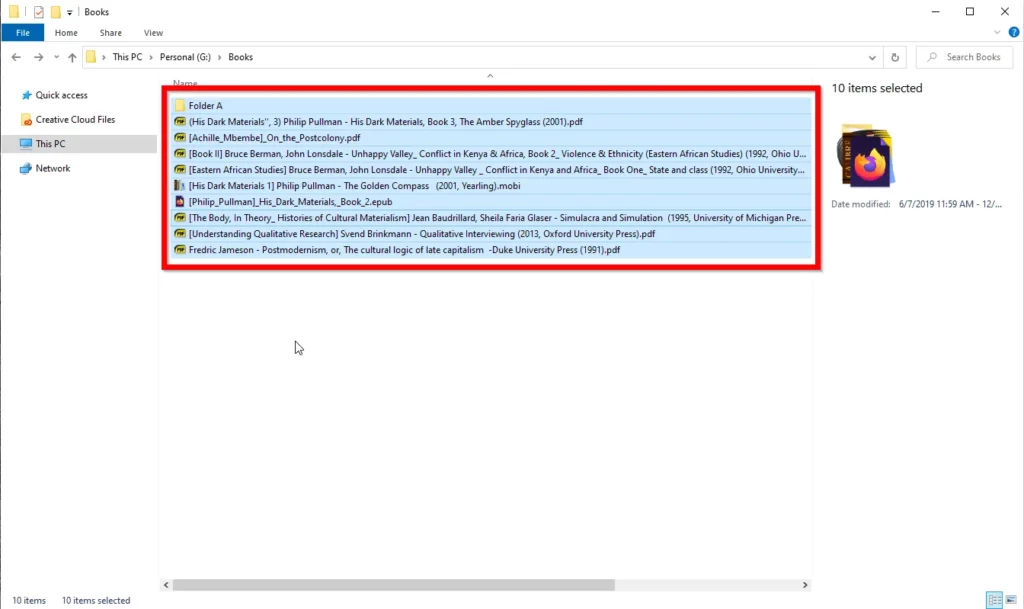1024x609 pixels.
Task: Click the Properties icon in Quick Access Toolbar
Action: [x=38, y=11]
